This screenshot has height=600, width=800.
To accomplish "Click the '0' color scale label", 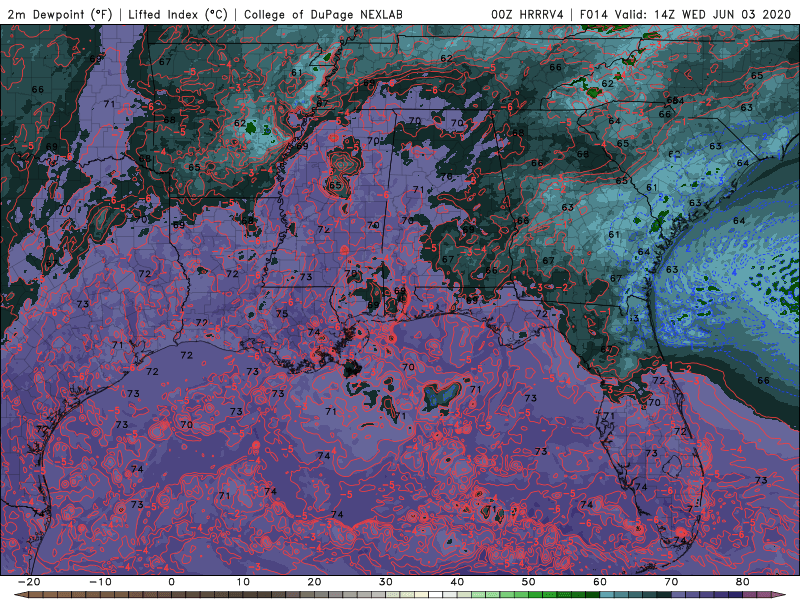I will coord(171,582).
